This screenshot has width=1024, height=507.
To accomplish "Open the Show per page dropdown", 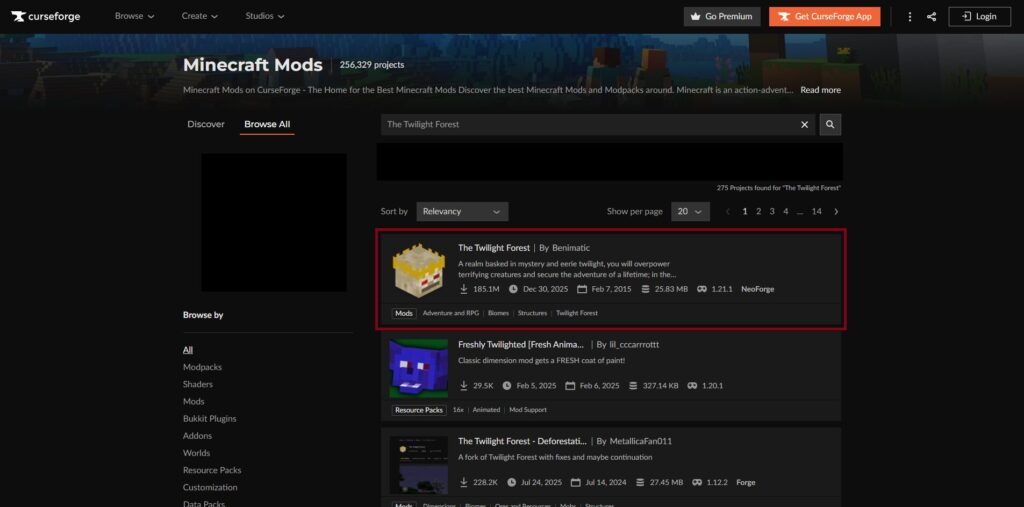I will 690,211.
